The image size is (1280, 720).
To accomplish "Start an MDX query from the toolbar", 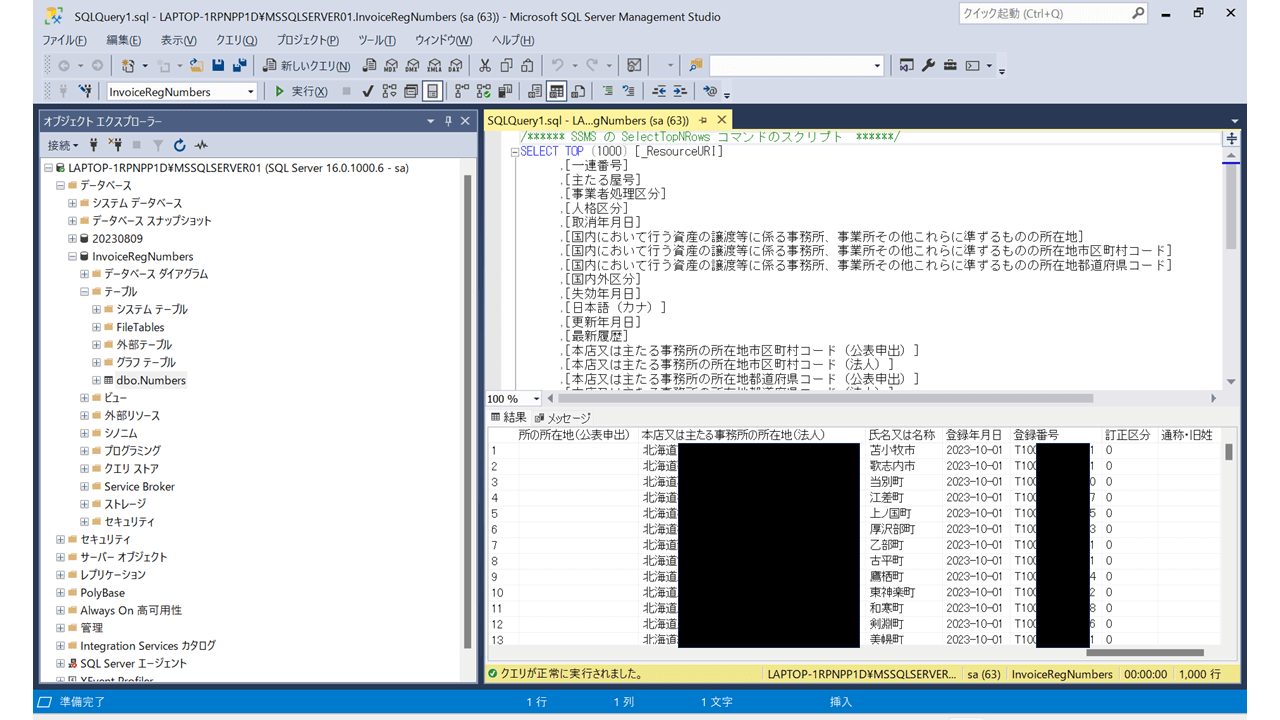I will tap(391, 66).
